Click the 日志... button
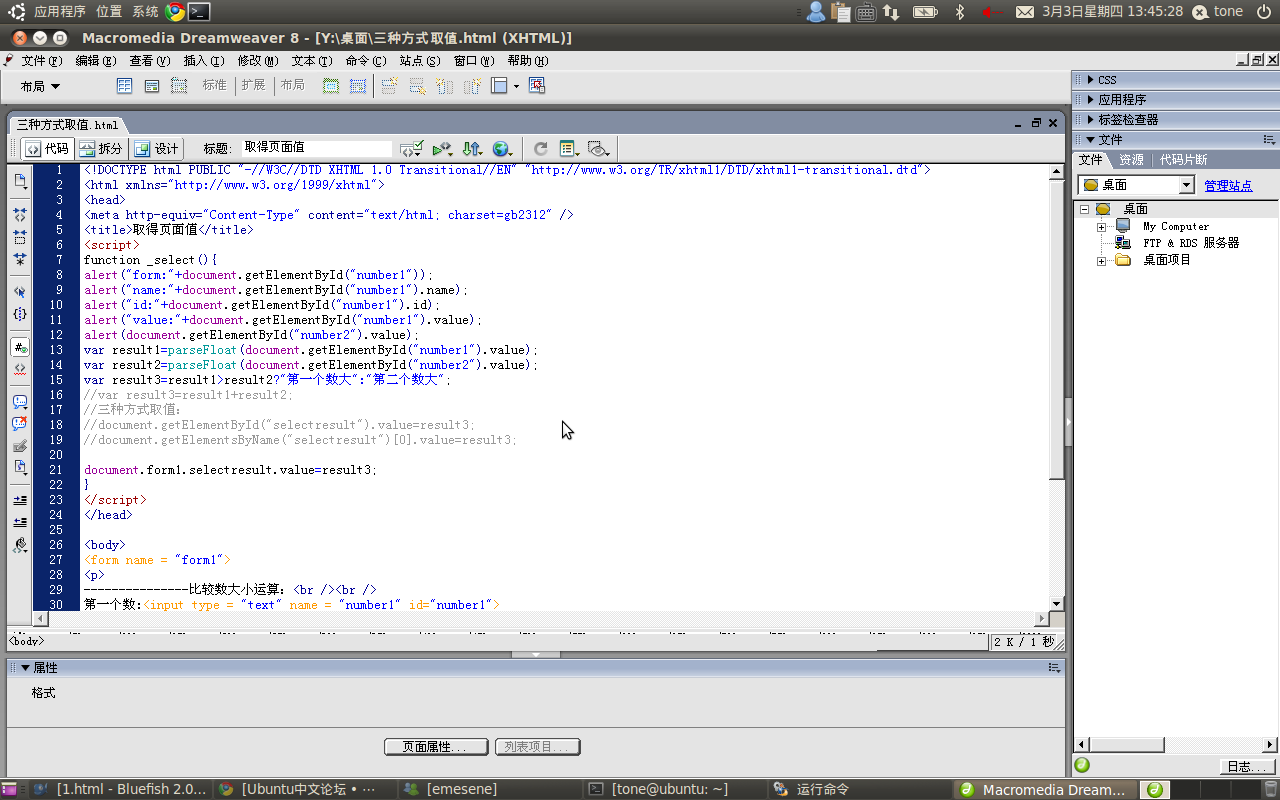 pyautogui.click(x=1247, y=767)
